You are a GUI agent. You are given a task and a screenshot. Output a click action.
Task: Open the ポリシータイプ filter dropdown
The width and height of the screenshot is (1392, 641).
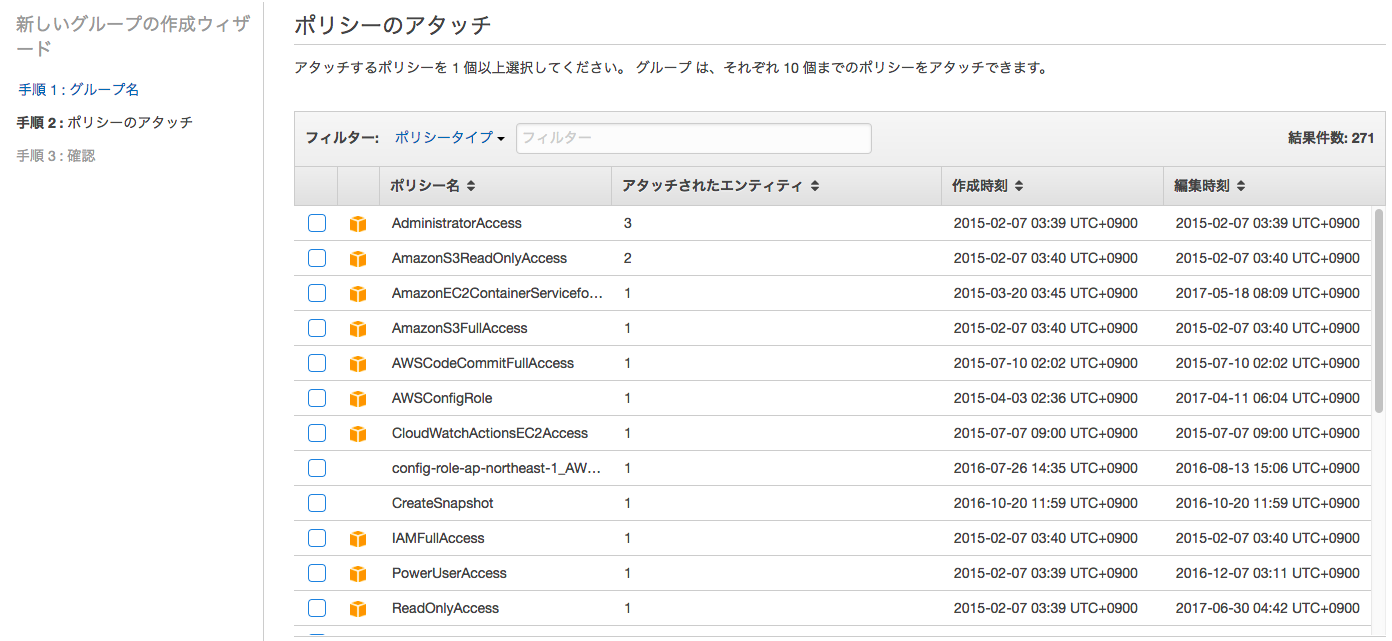point(449,138)
